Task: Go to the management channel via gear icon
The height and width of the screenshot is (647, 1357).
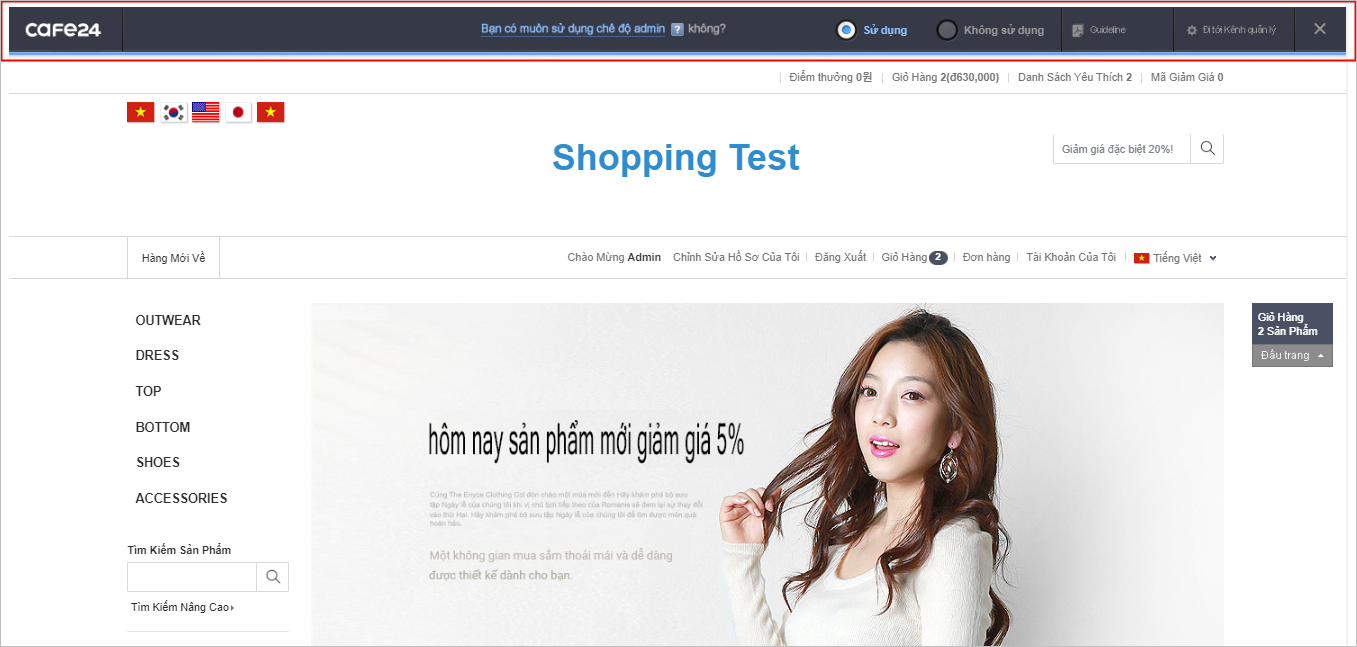Action: click(1191, 30)
